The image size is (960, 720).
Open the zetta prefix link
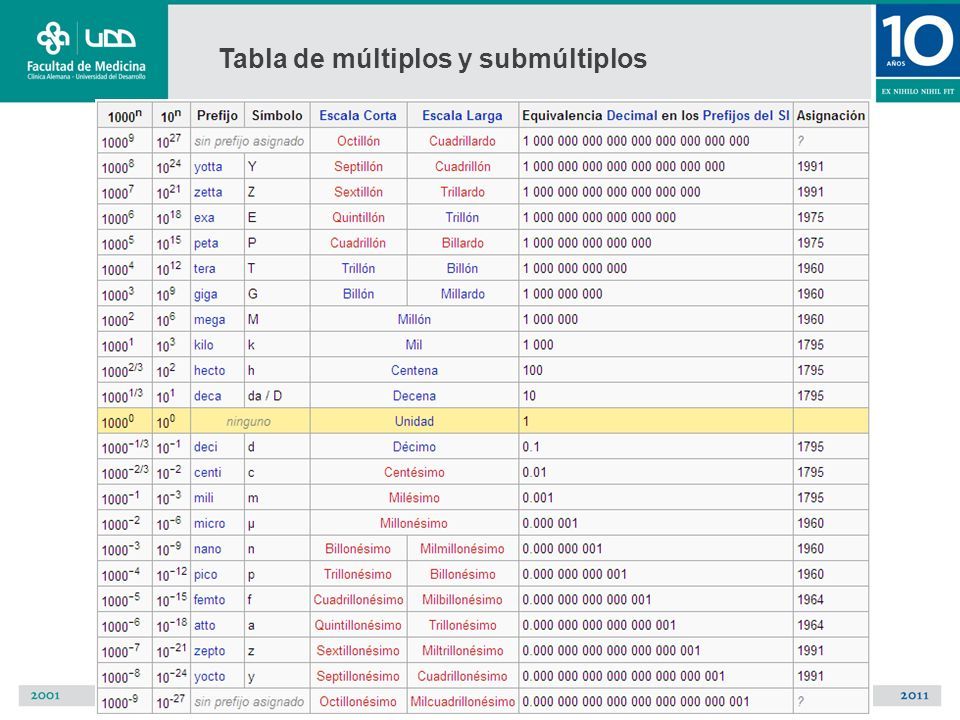point(208,192)
